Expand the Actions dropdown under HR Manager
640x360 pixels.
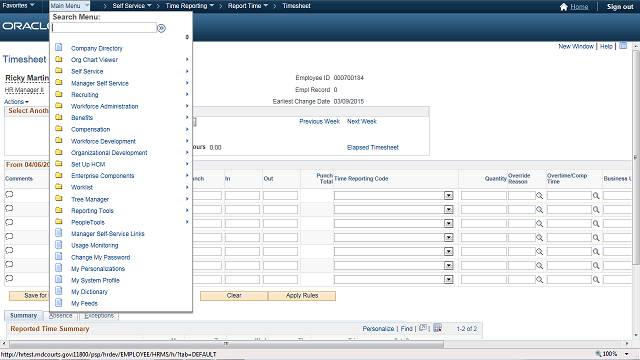[x=16, y=102]
